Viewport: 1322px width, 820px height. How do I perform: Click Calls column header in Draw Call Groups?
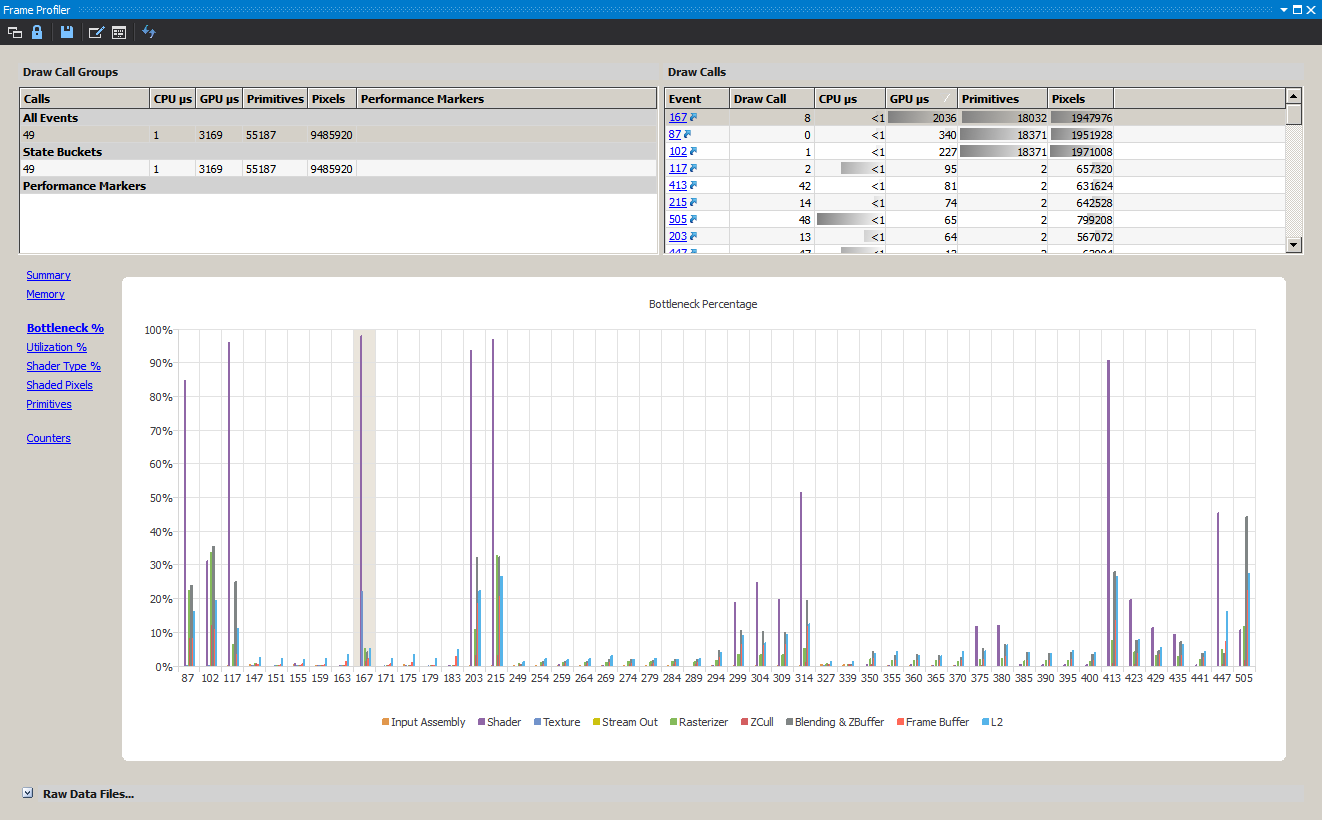coord(84,98)
